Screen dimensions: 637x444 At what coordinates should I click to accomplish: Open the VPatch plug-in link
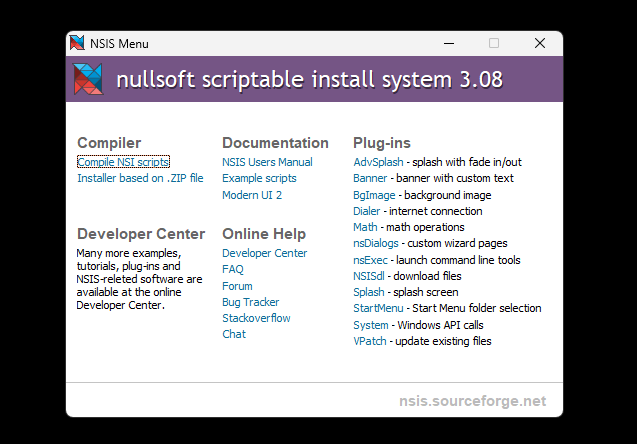[x=370, y=341]
